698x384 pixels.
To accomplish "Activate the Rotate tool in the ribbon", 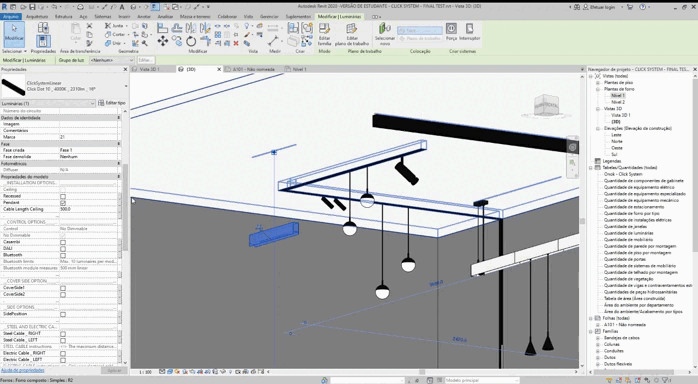I will (x=191, y=41).
